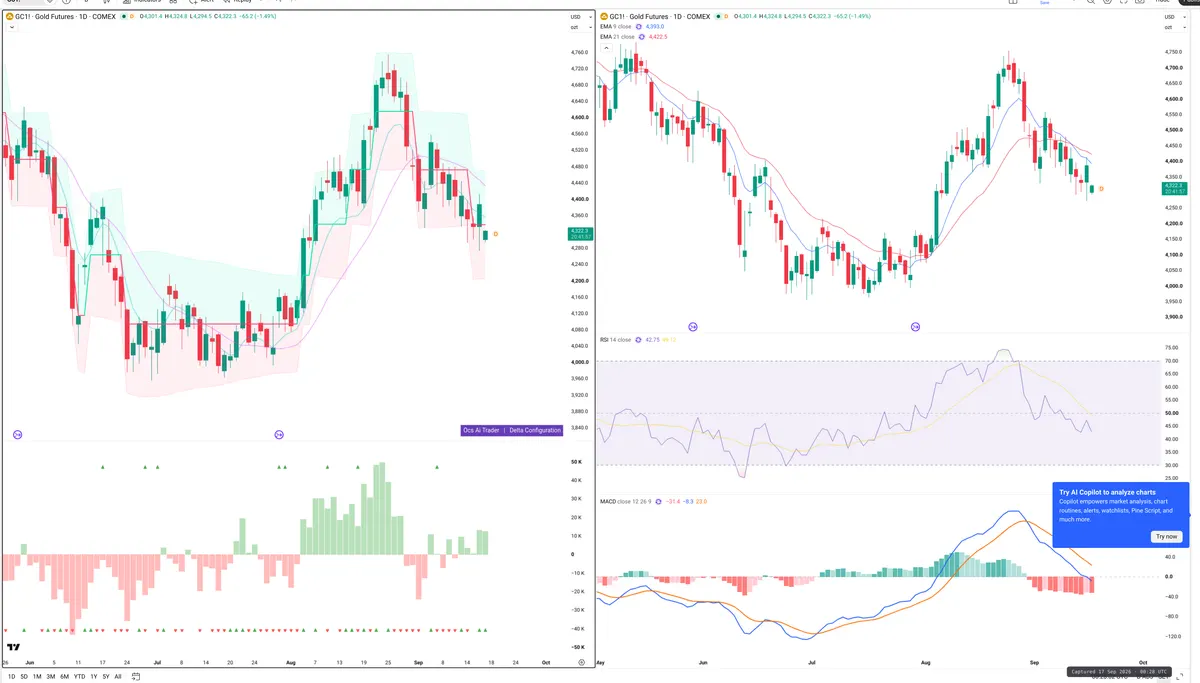This screenshot has height=683, width=1200.
Task: Open purple event marker near June in left chart
Action: point(17,434)
